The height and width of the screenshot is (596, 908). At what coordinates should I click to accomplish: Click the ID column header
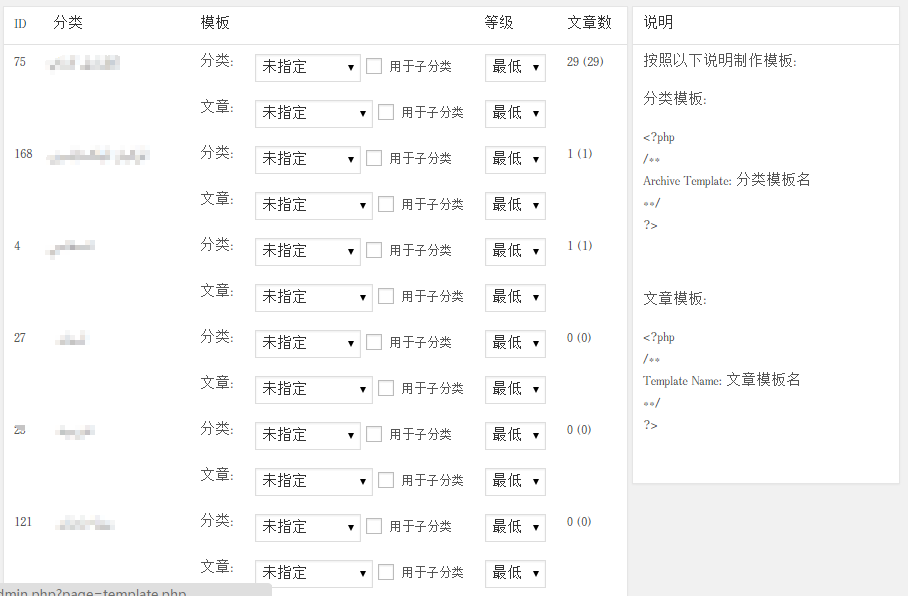click(x=20, y=24)
